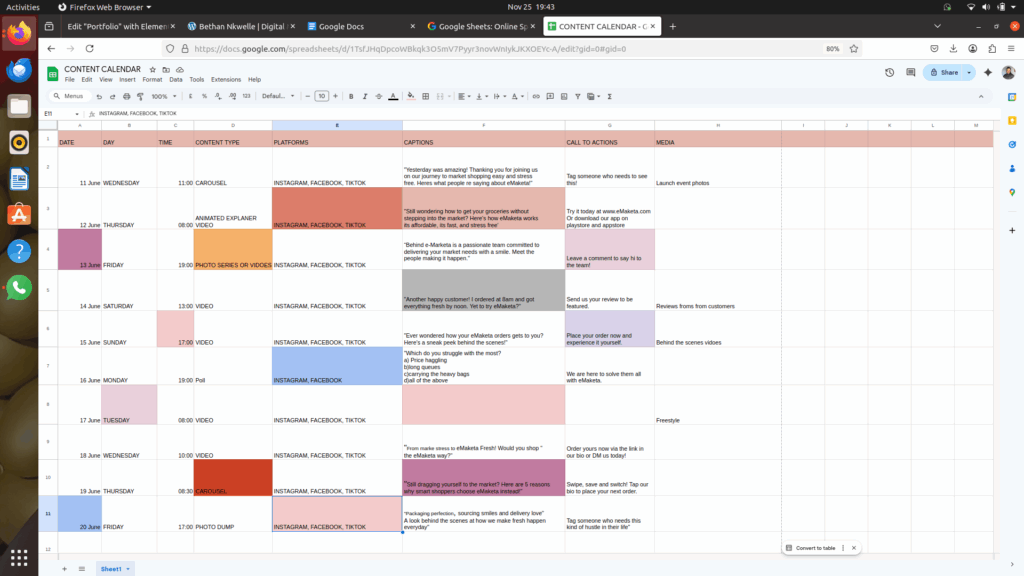Open version history clock icon
The height and width of the screenshot is (576, 1024).
[x=890, y=72]
